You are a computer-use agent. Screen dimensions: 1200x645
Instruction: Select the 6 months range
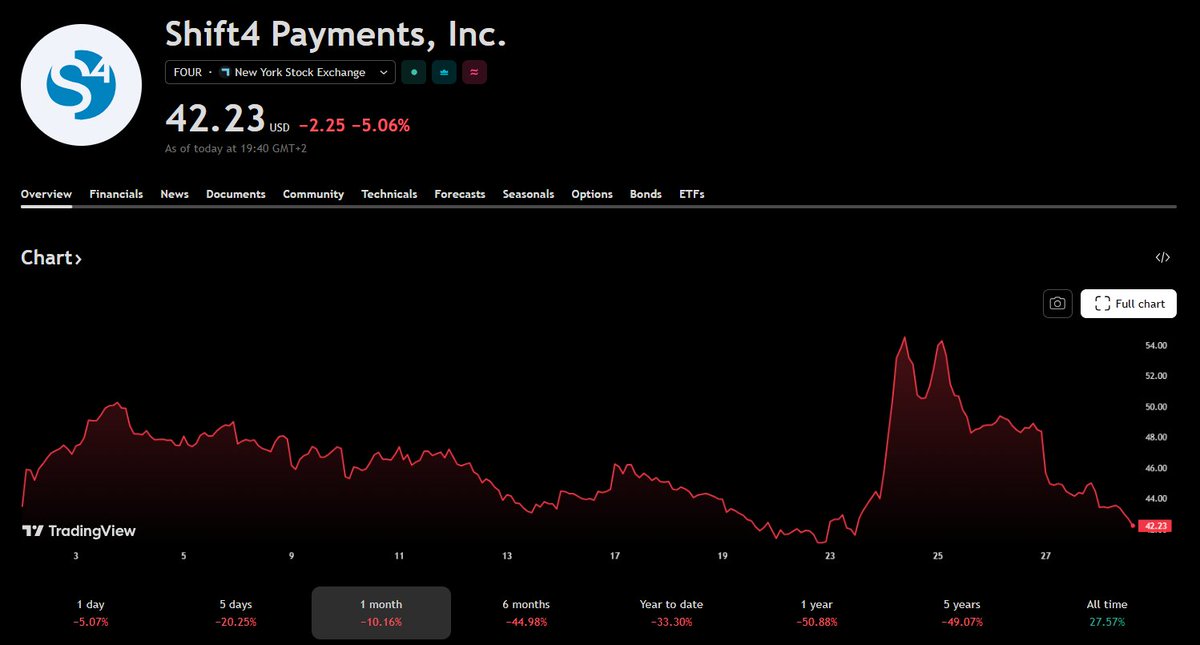526,612
